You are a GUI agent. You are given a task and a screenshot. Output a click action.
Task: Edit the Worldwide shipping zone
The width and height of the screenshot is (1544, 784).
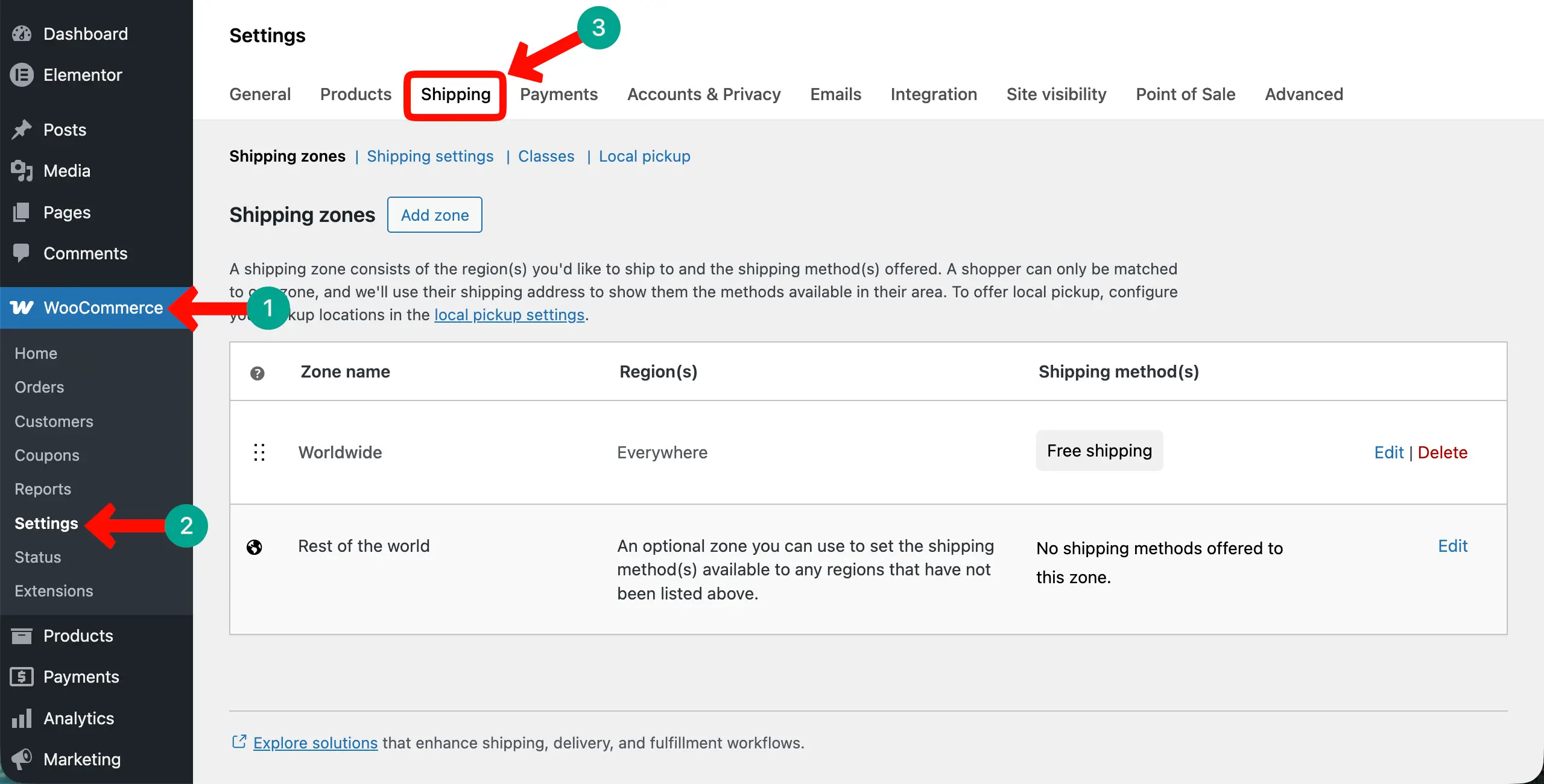pyautogui.click(x=1389, y=452)
